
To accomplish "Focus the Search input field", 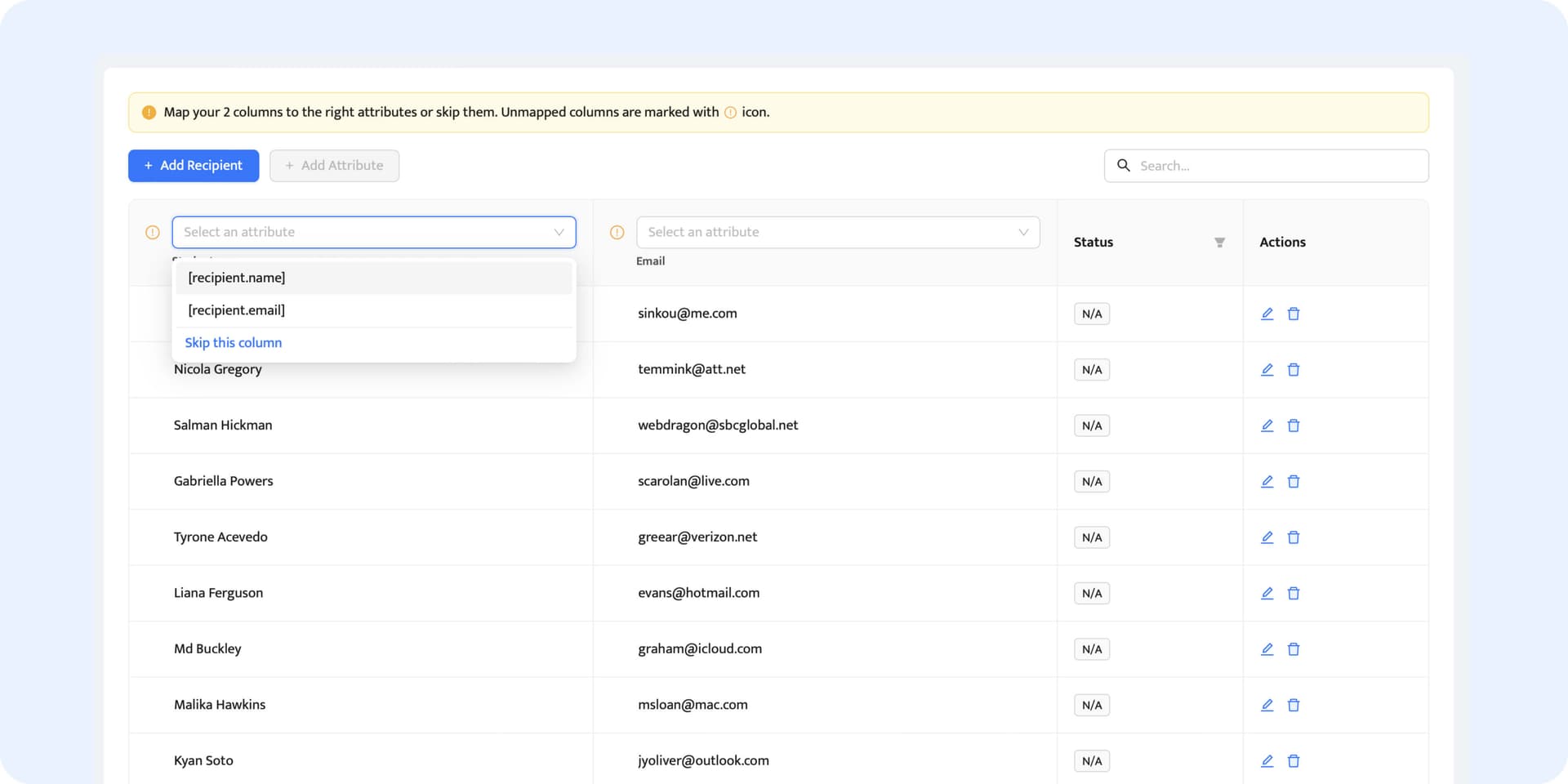I will click(x=1278, y=166).
